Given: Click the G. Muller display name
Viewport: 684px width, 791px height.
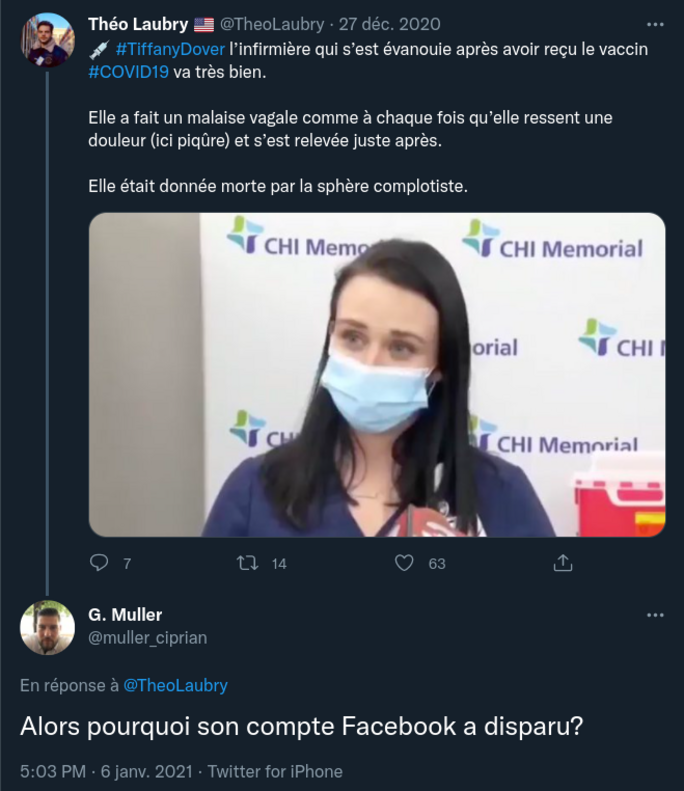Looking at the screenshot, I should coord(125,615).
